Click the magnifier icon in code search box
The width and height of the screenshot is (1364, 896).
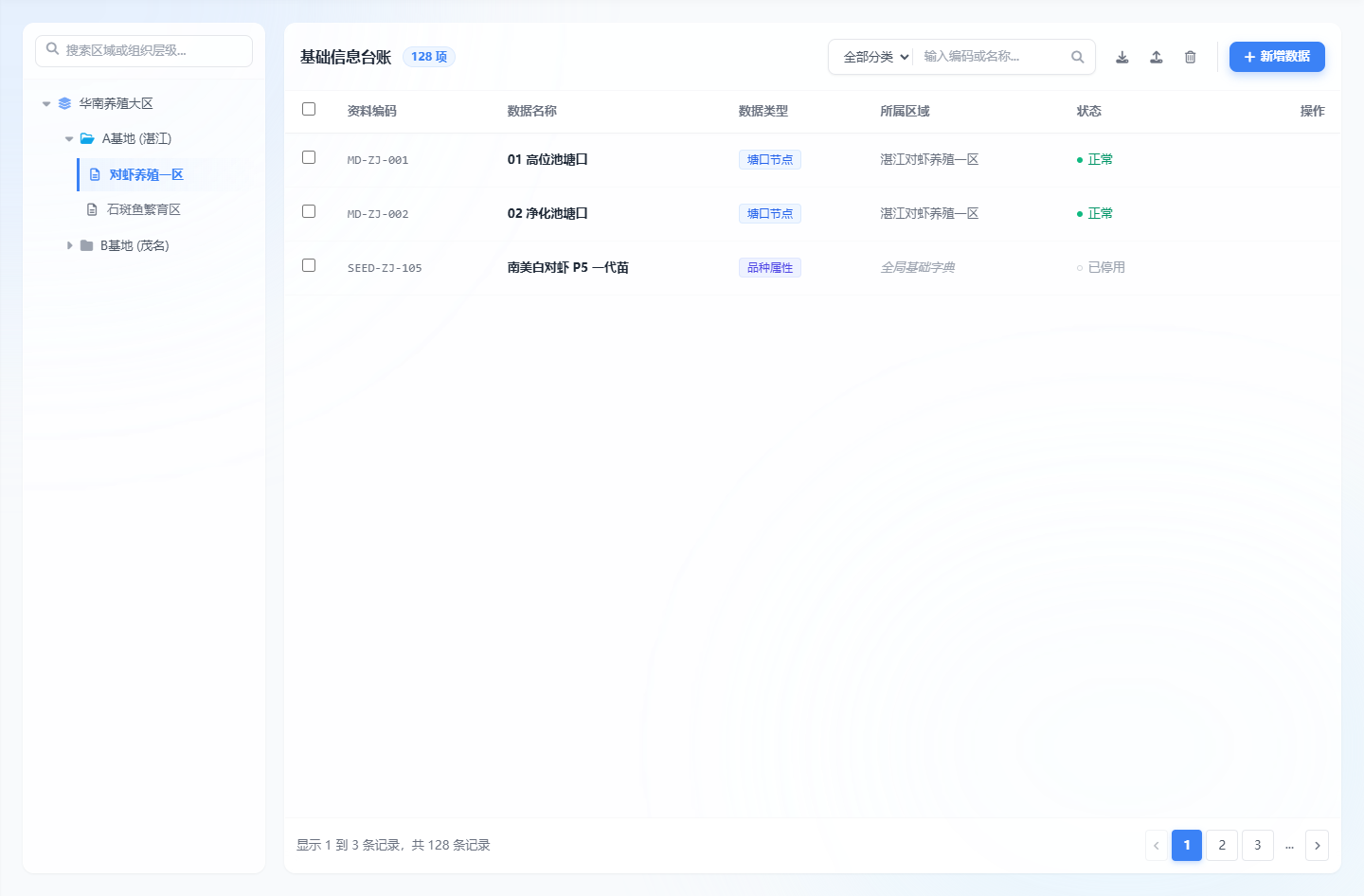(x=1078, y=57)
